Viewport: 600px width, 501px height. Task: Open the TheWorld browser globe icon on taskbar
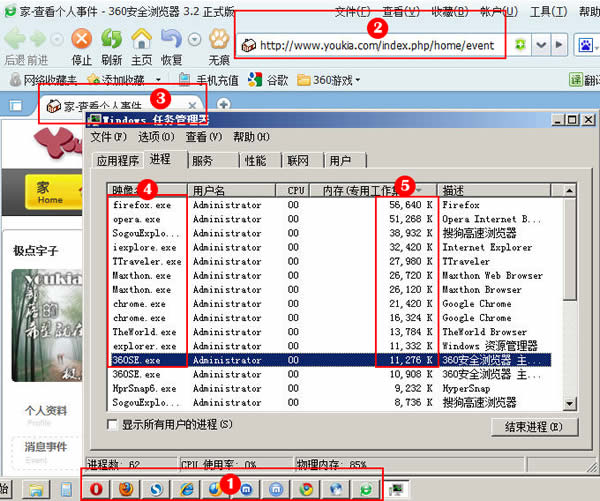[336, 489]
